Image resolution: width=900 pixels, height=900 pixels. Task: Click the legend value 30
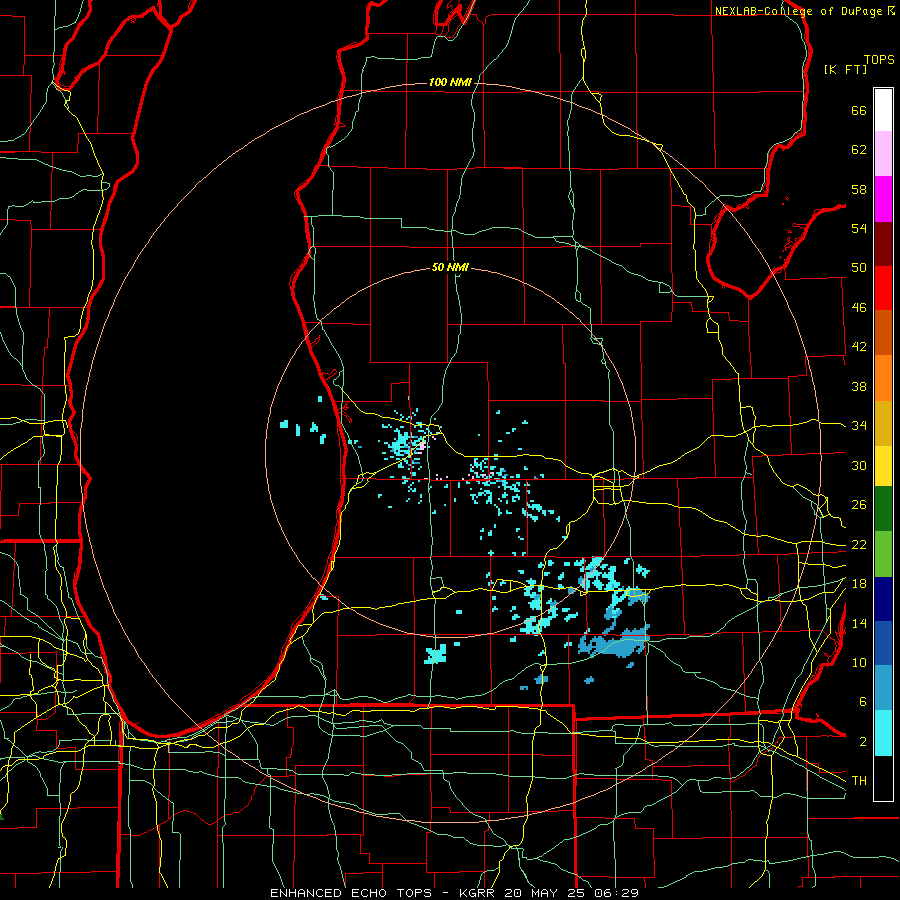tap(859, 465)
